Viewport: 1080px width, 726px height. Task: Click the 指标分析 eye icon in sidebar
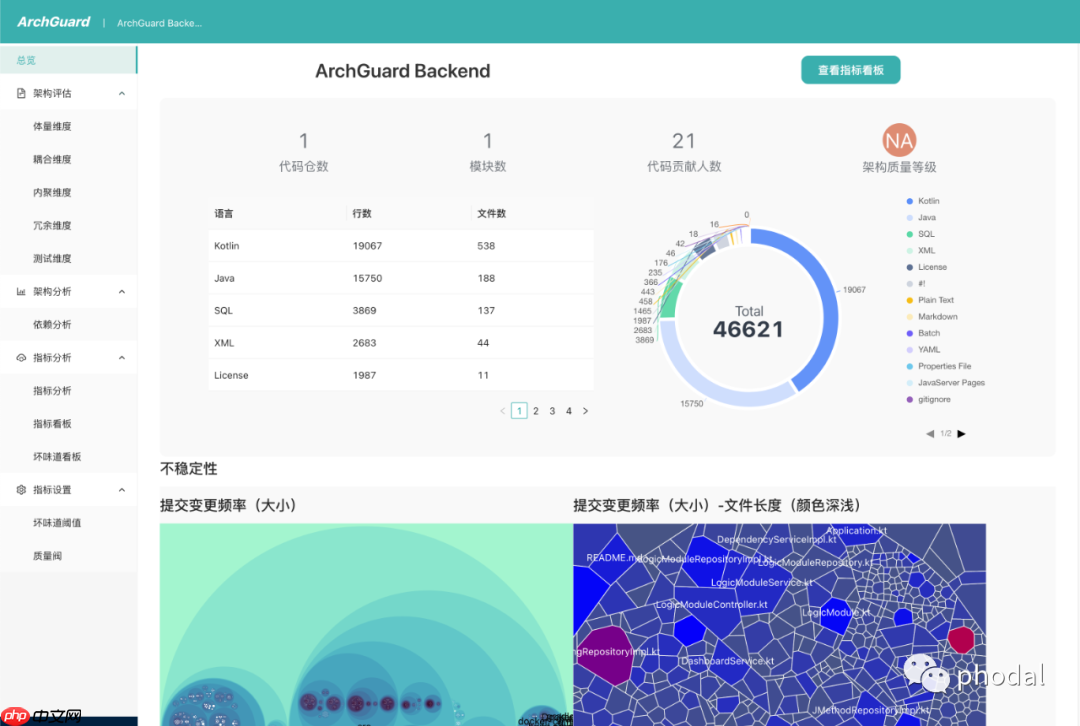[22, 357]
